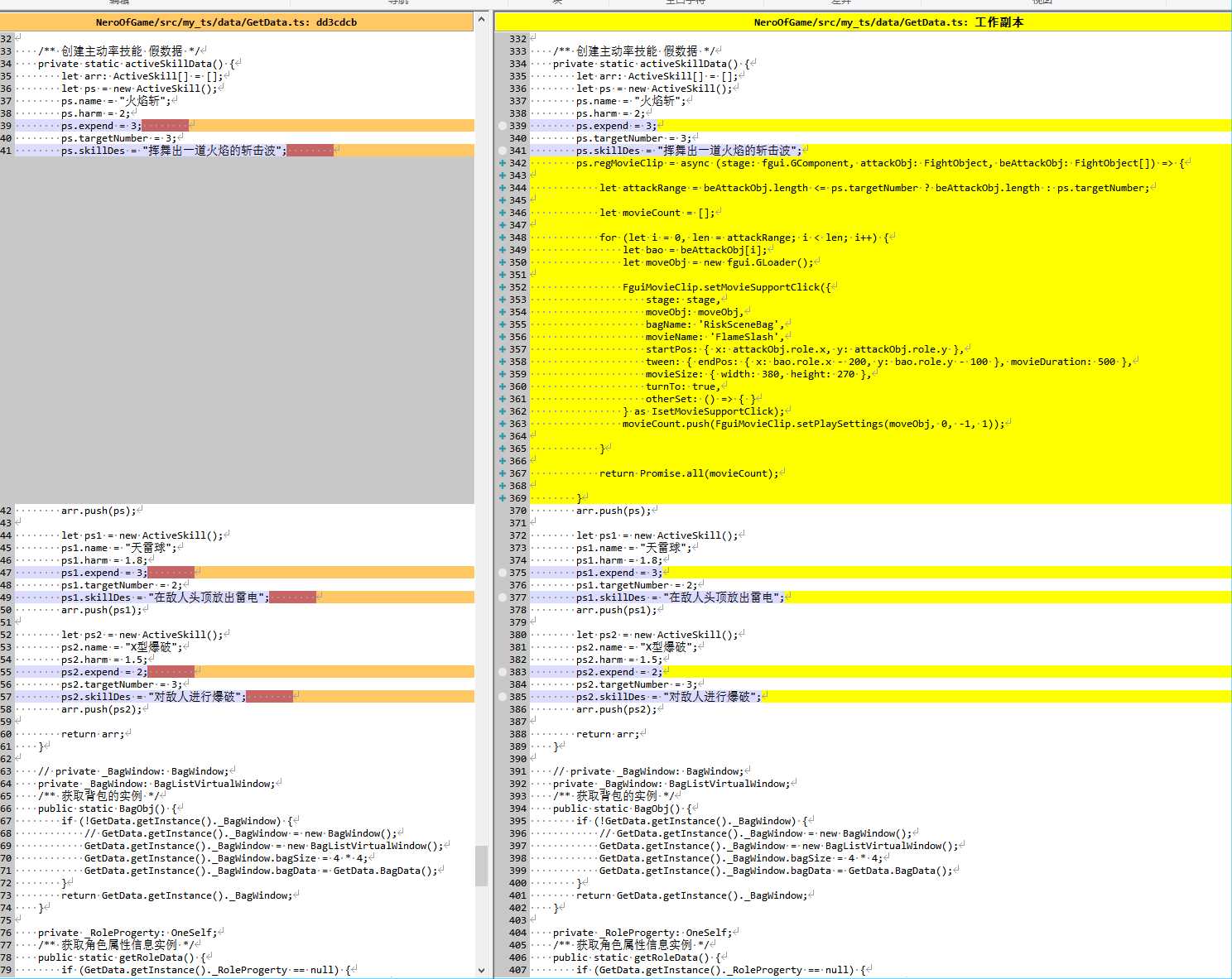Click the modified-line circle marker at line 339
This screenshot has height=979, width=1232.
[x=503, y=126]
